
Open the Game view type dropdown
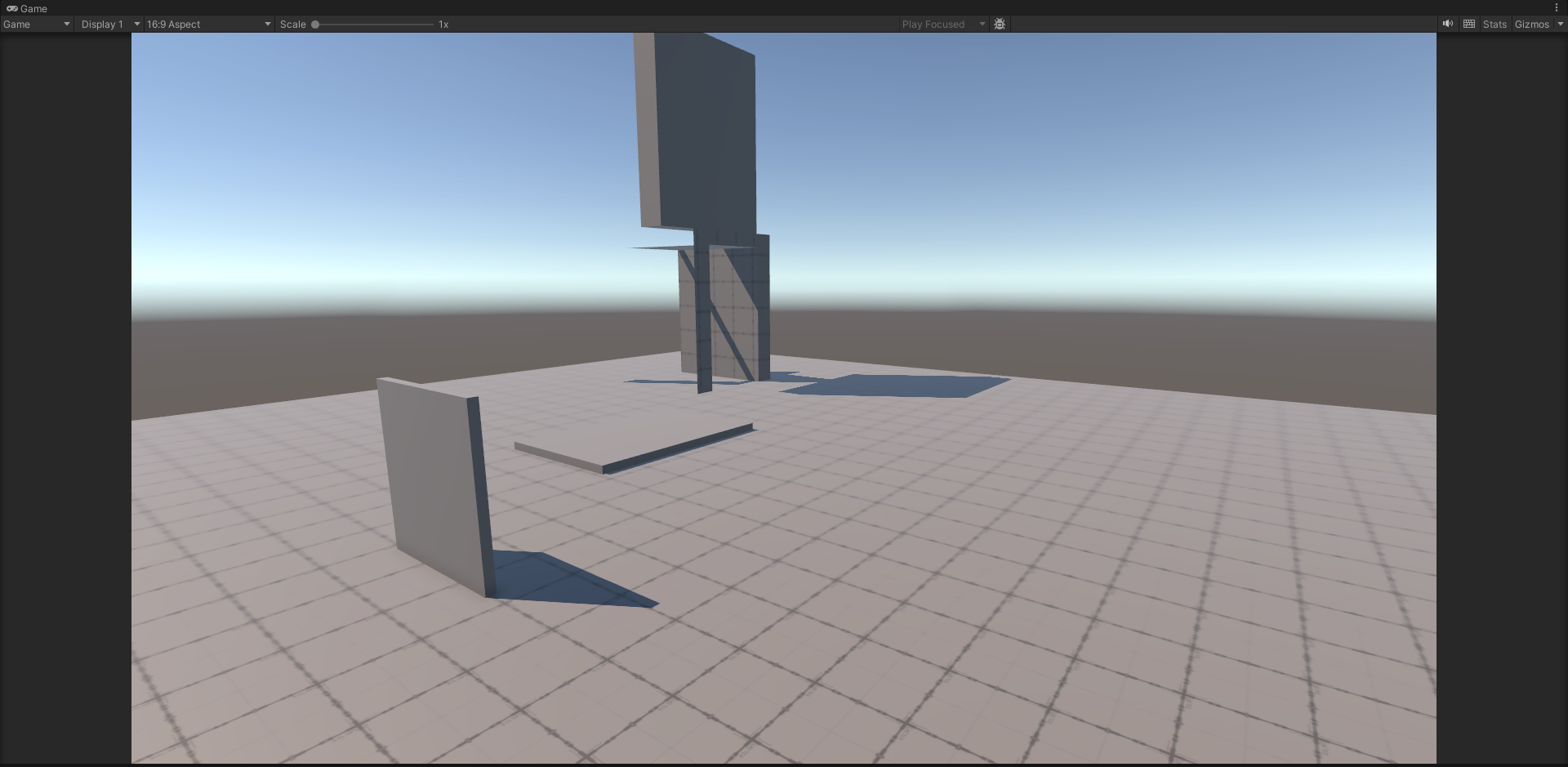click(x=37, y=25)
